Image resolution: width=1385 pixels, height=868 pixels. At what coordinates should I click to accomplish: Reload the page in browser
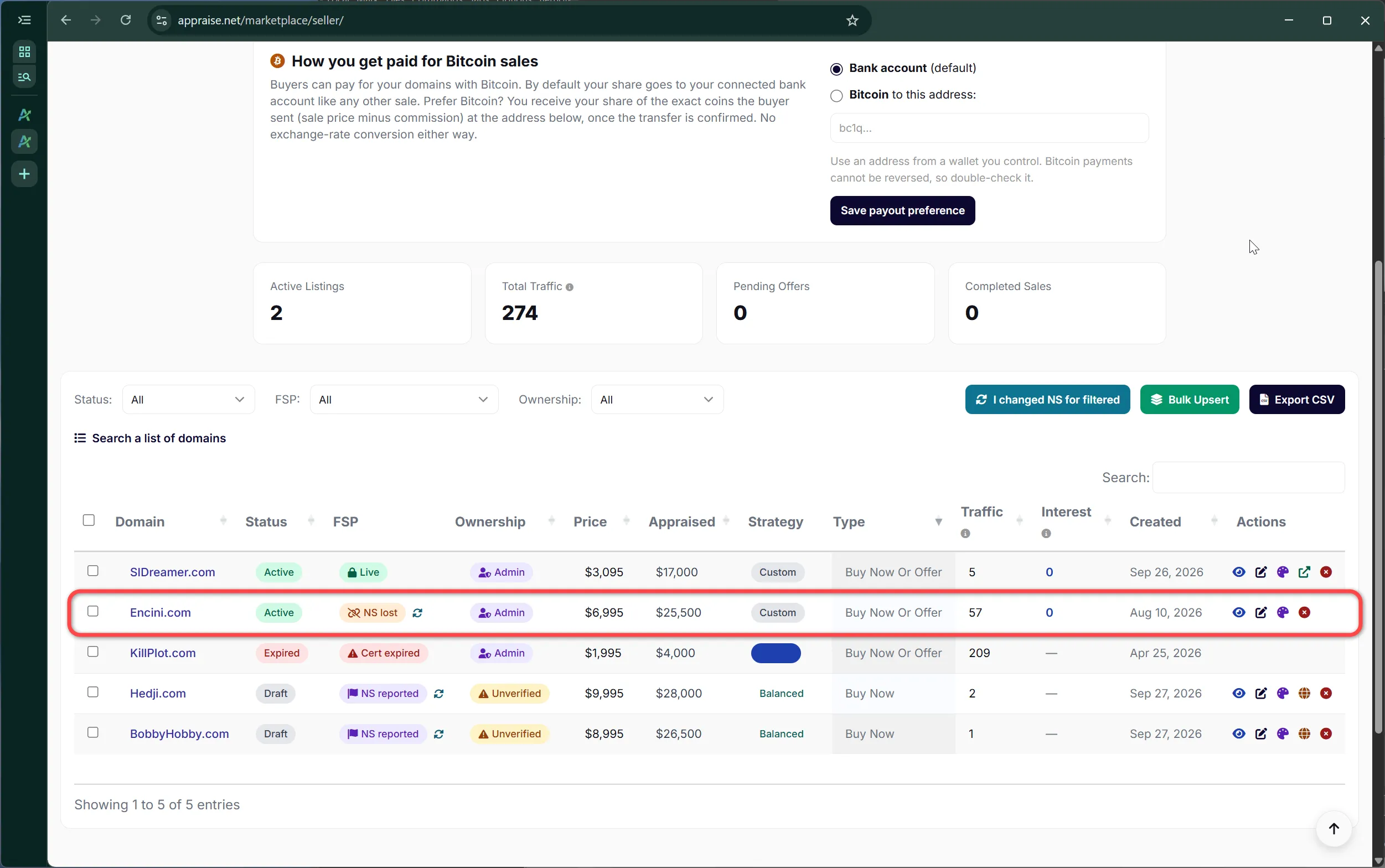point(126,20)
